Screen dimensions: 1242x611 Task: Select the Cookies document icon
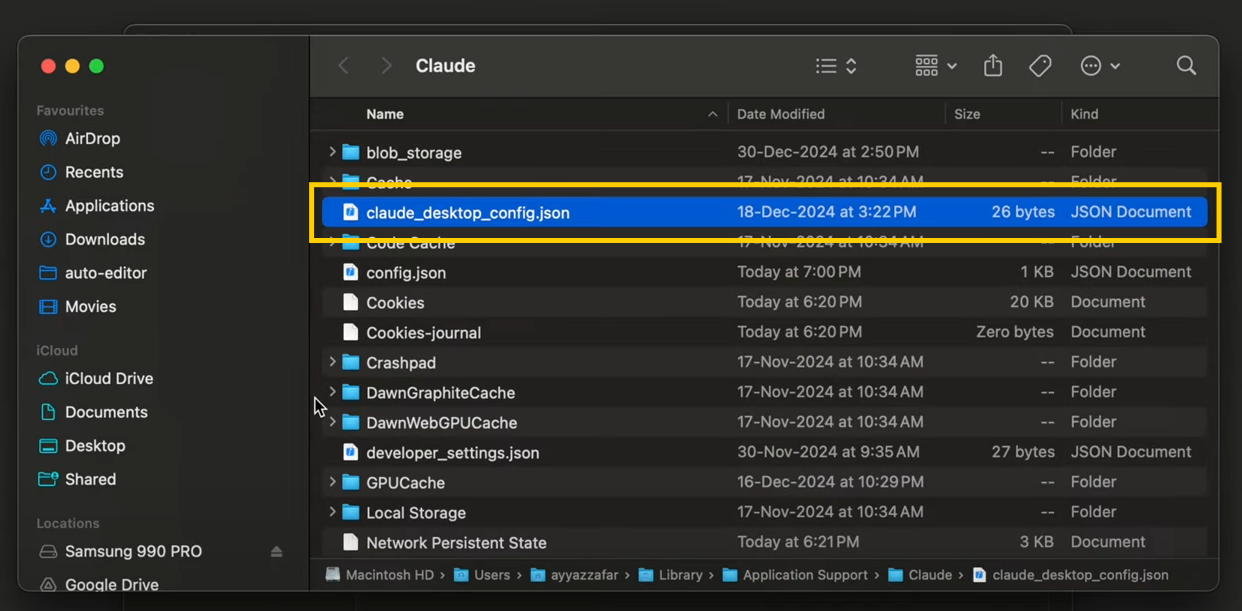click(x=350, y=302)
